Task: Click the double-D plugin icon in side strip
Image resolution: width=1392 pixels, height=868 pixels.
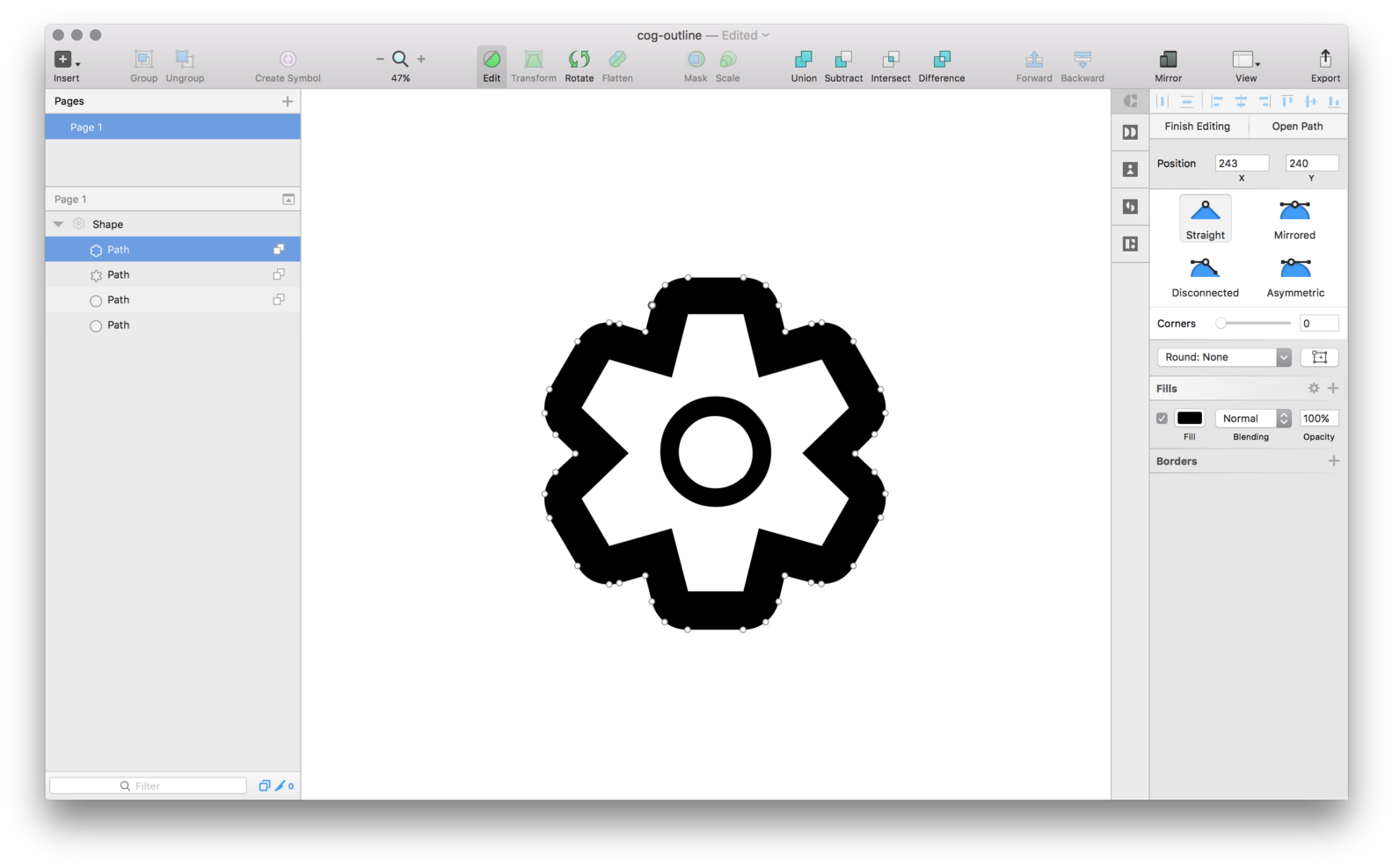Action: click(x=1130, y=132)
